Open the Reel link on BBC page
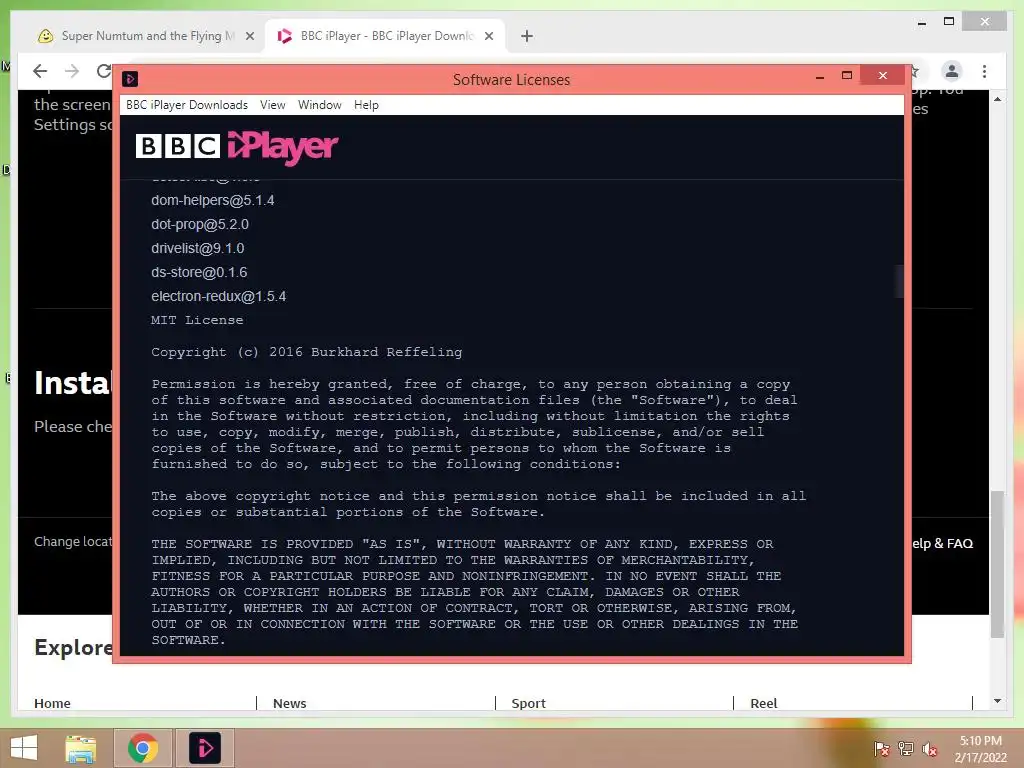 [x=763, y=703]
